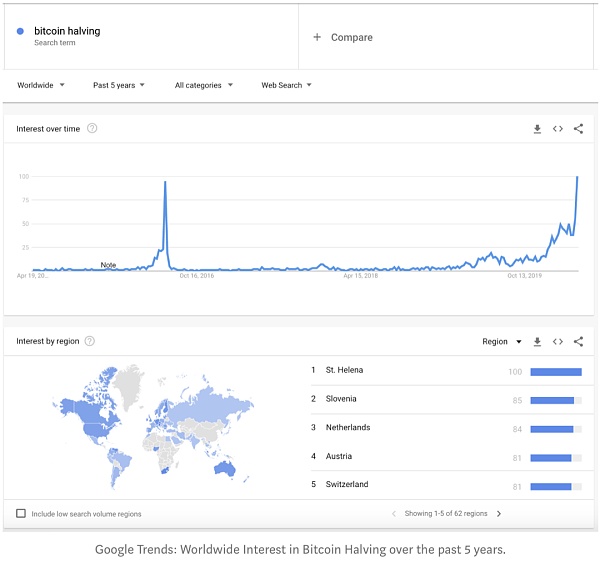Share the Interest over time chart
This screenshot has height=562, width=600.
[x=578, y=129]
